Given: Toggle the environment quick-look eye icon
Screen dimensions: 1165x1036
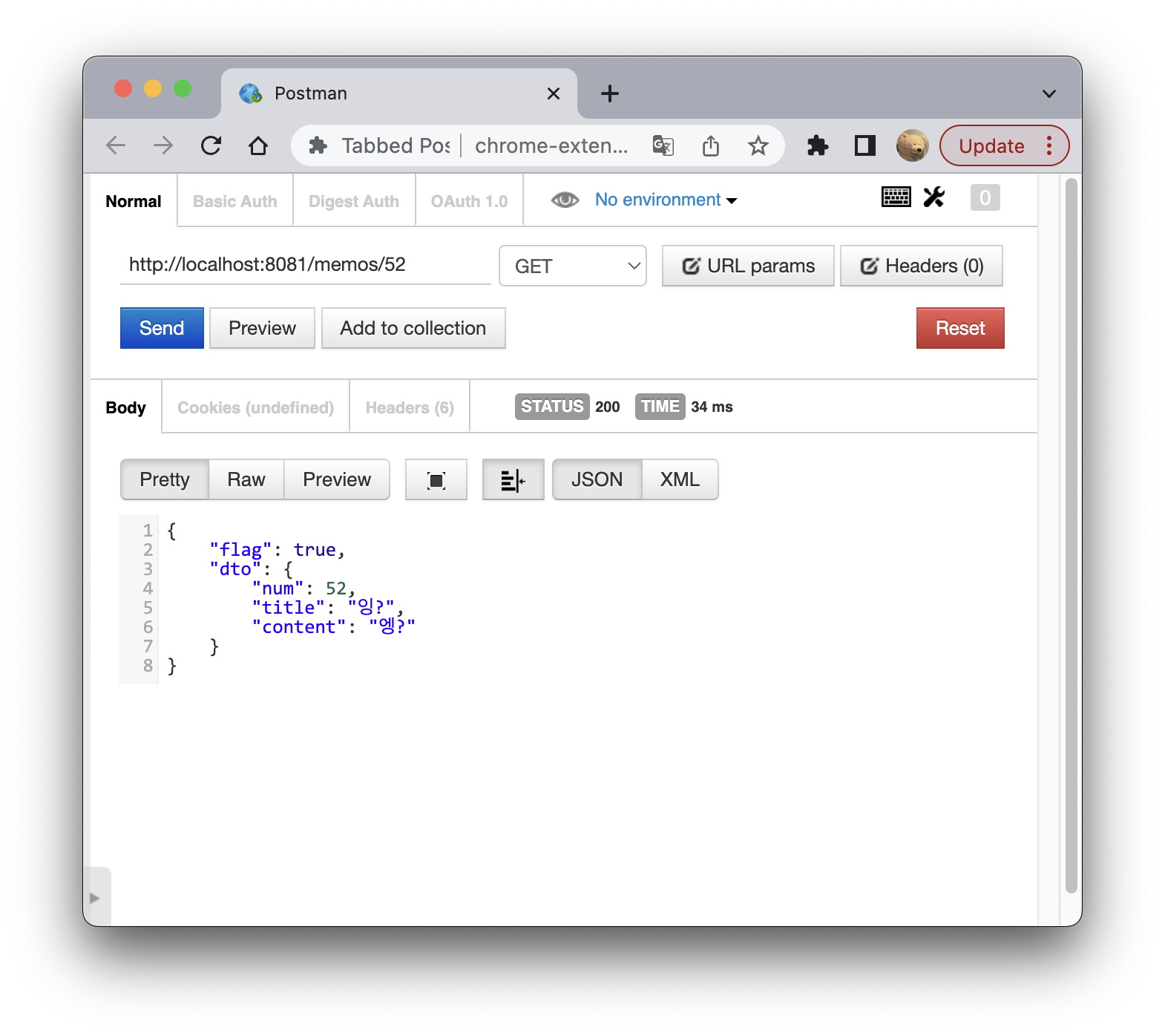Looking at the screenshot, I should [x=565, y=200].
